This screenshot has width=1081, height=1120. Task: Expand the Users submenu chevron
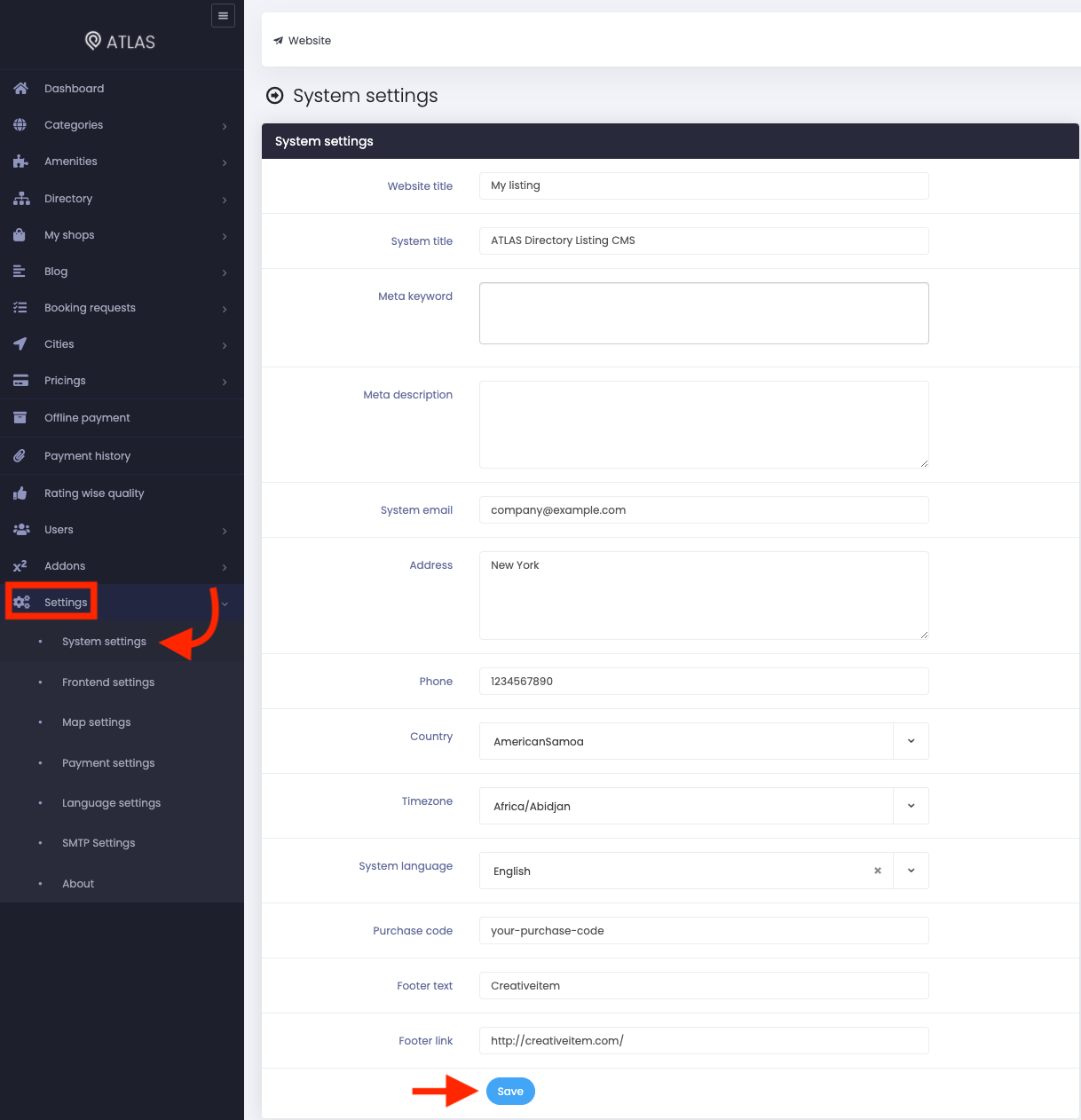point(225,531)
